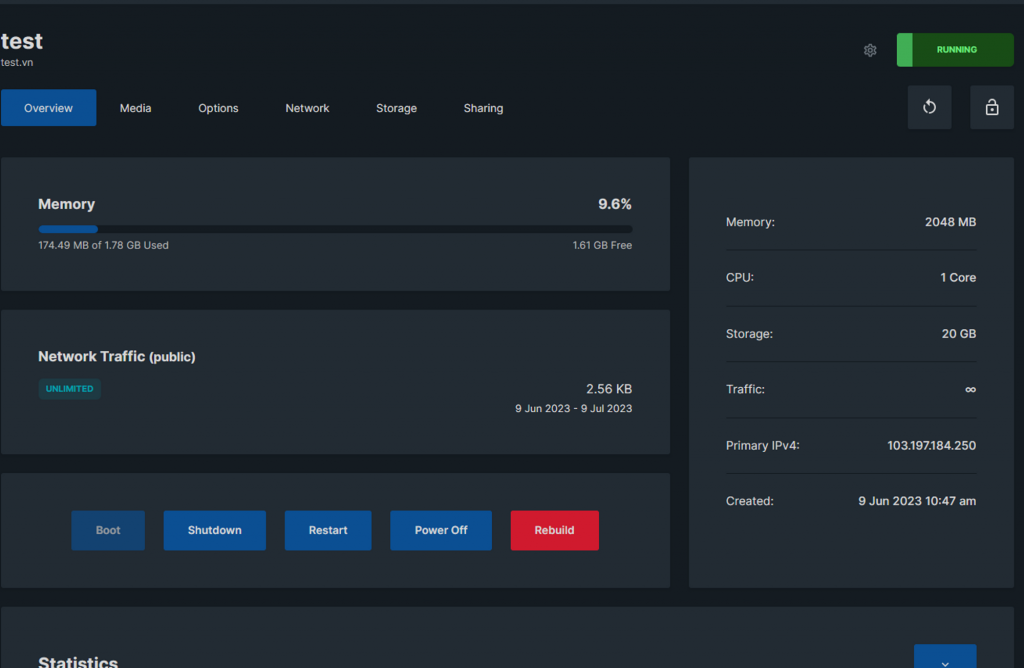This screenshot has height=668, width=1024.
Task: Open server settings gear icon
Action: [x=870, y=50]
